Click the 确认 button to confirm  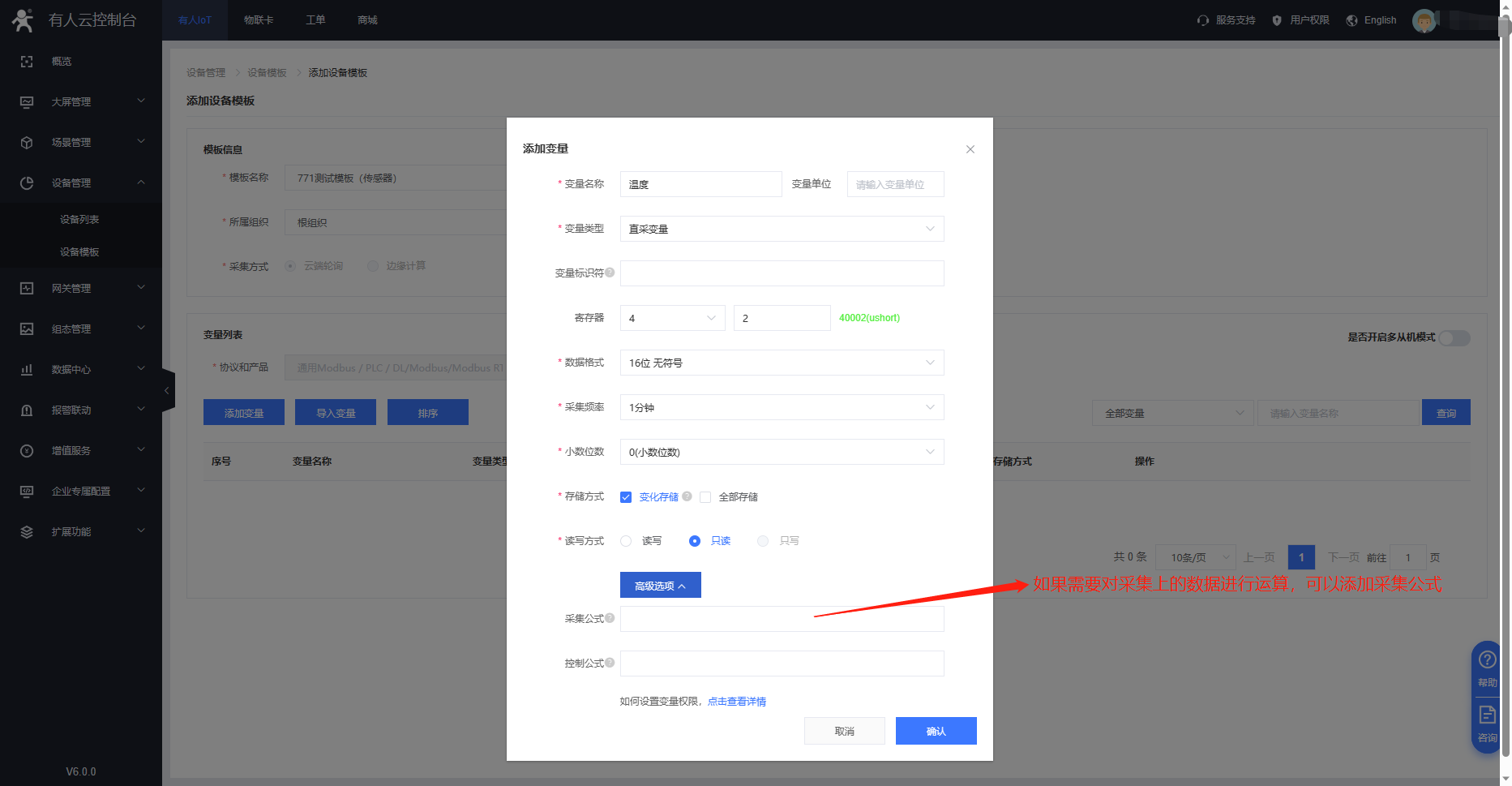click(936, 731)
